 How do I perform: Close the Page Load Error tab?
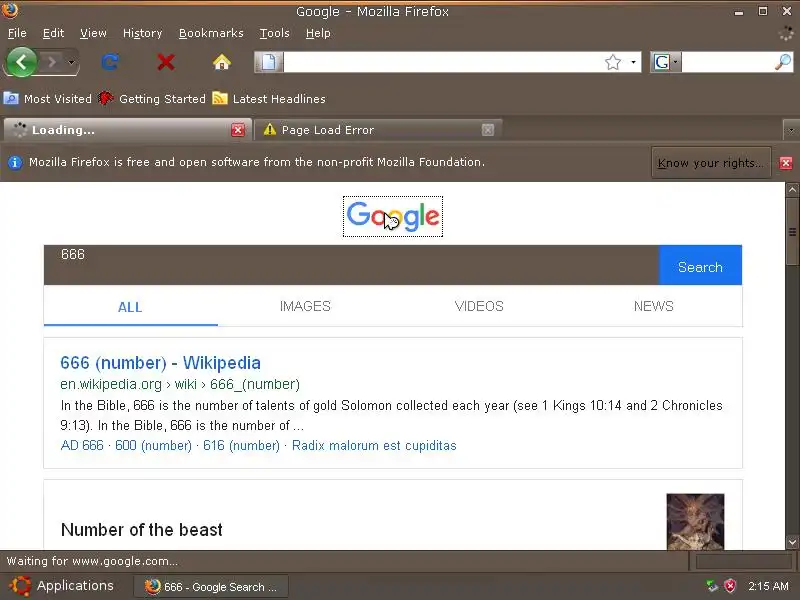488,130
